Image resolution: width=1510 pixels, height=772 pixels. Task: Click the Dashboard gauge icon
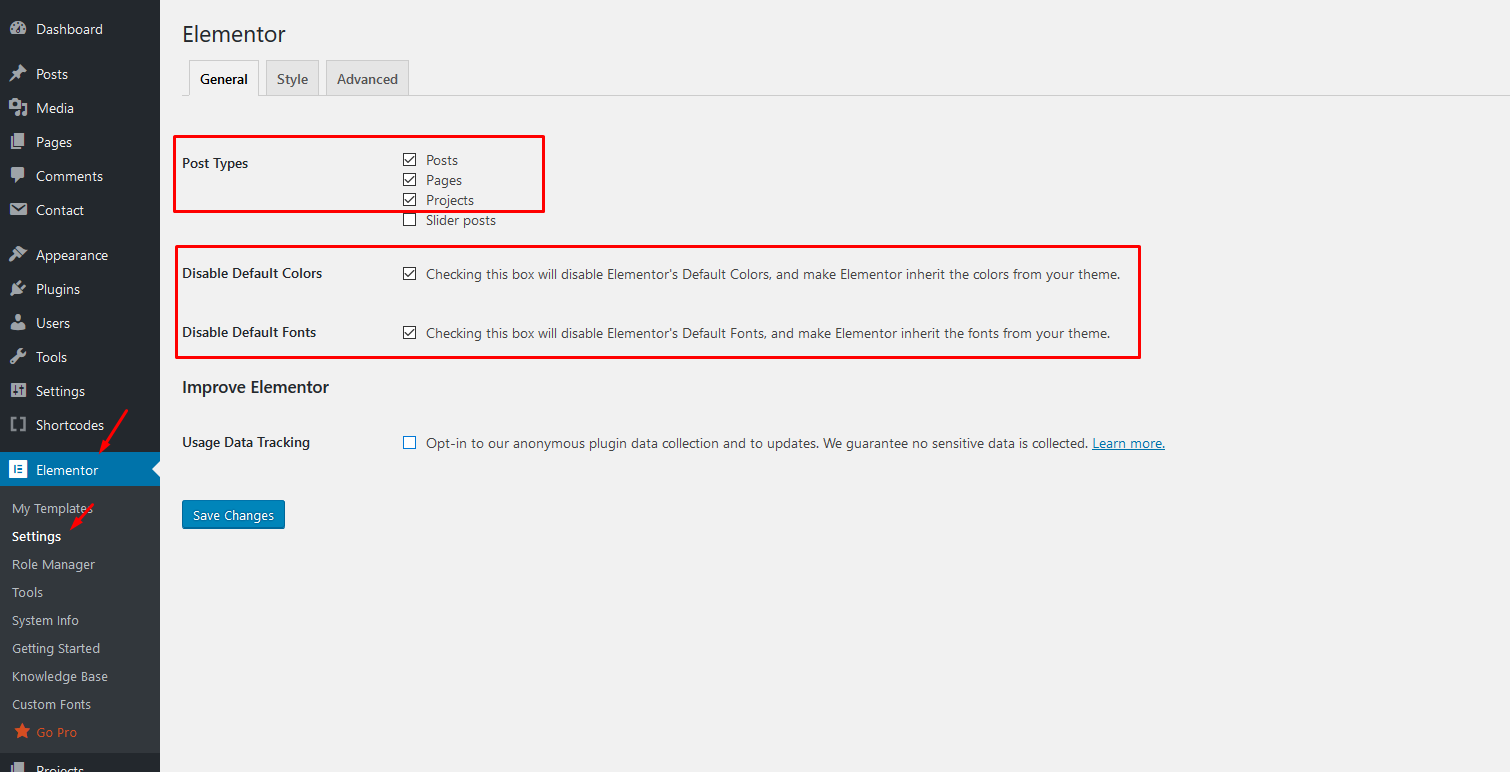pyautogui.click(x=18, y=29)
